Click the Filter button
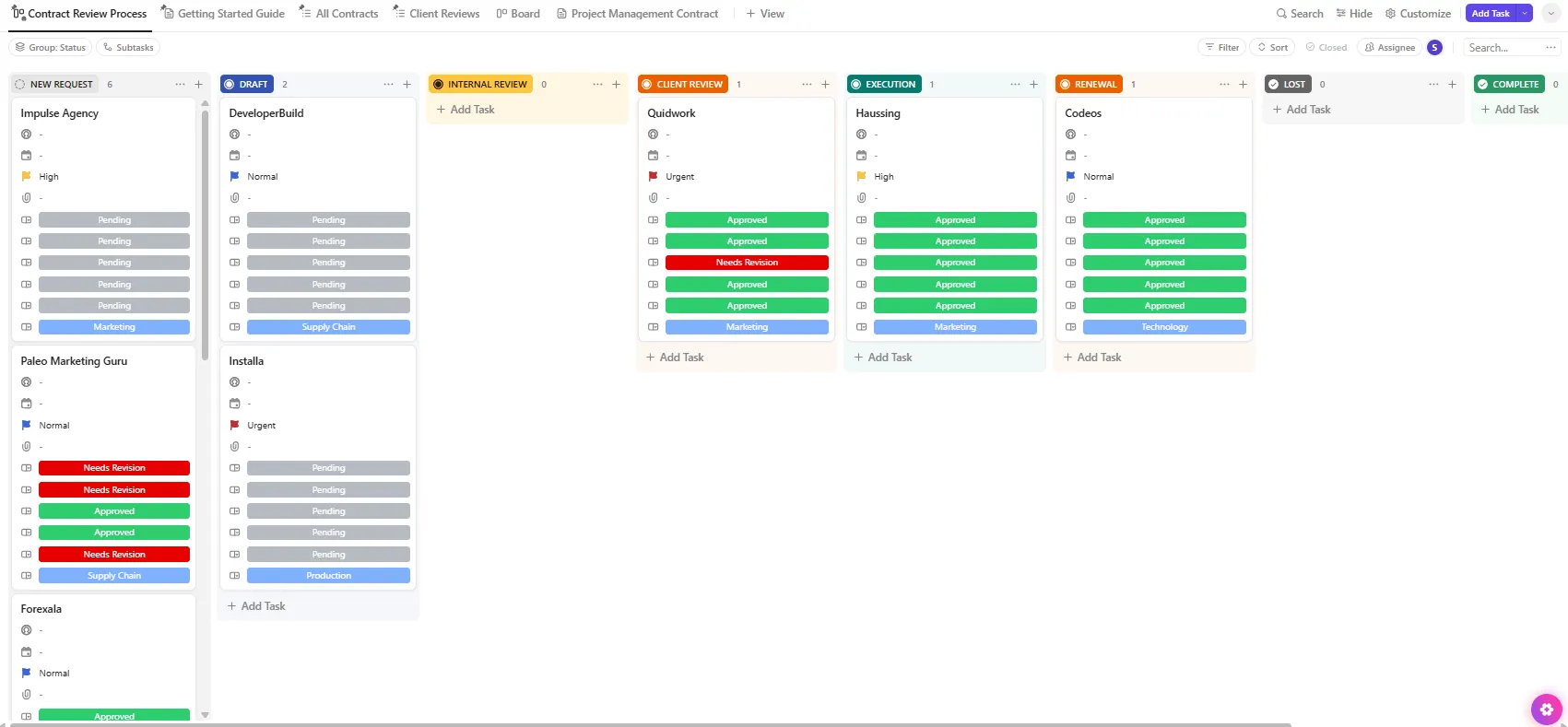This screenshot has height=727, width=1568. [x=1221, y=47]
